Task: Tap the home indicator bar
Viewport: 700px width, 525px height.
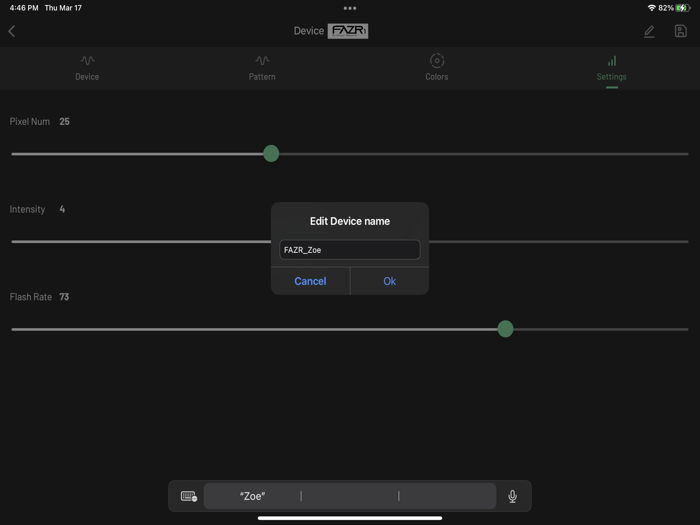Action: tap(350, 518)
